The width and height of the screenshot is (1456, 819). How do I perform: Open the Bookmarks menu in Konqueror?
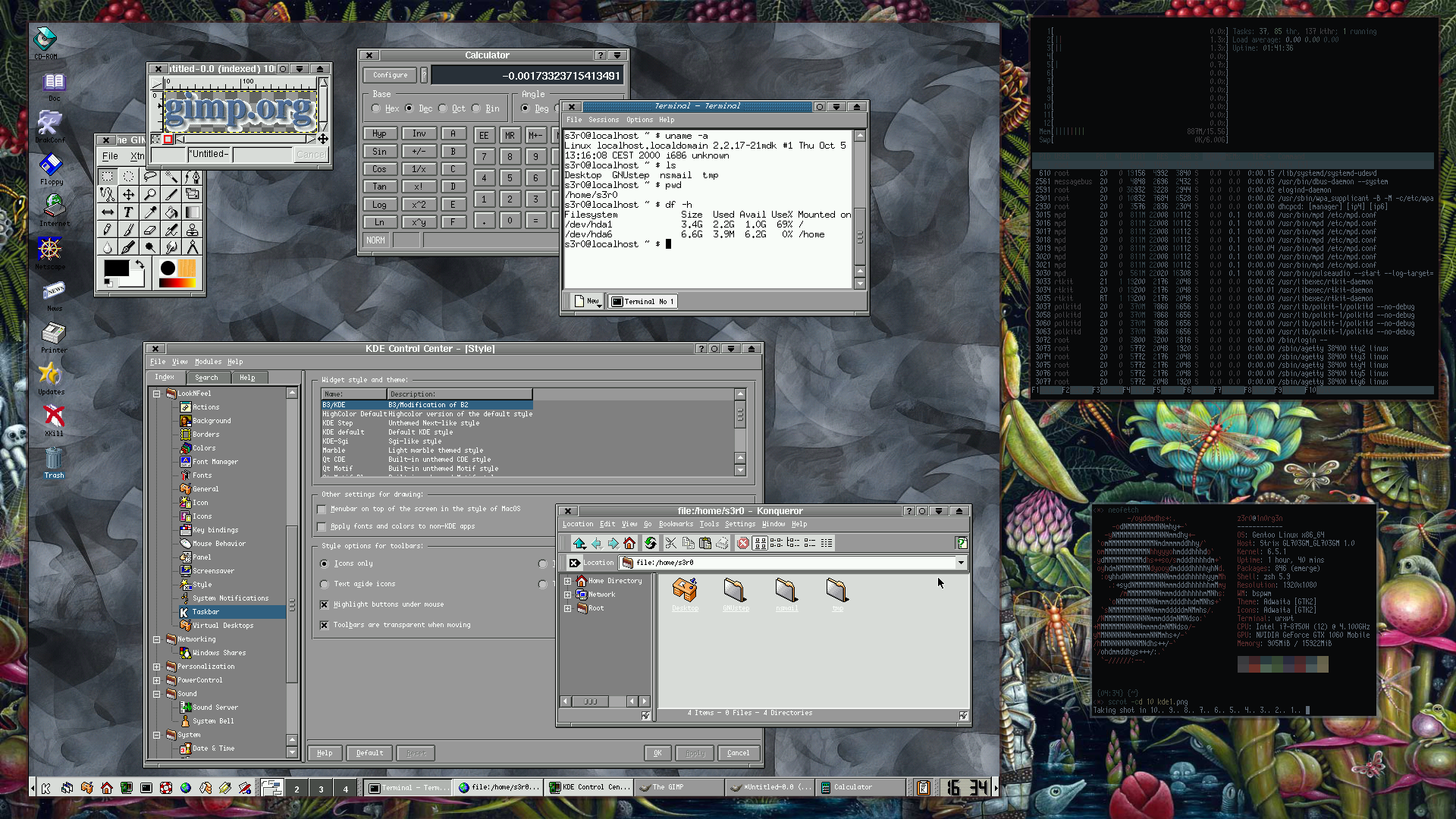click(x=675, y=524)
